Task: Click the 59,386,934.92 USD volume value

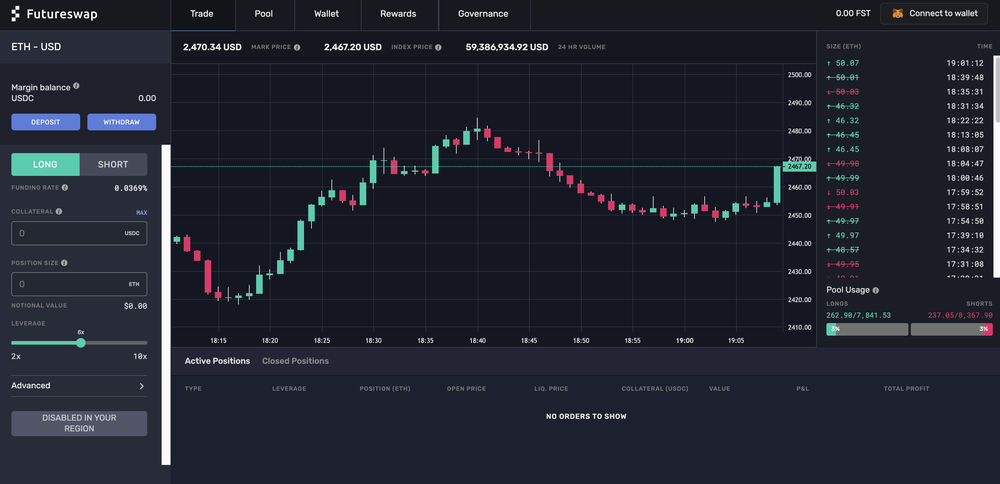Action: pyautogui.click(x=507, y=47)
